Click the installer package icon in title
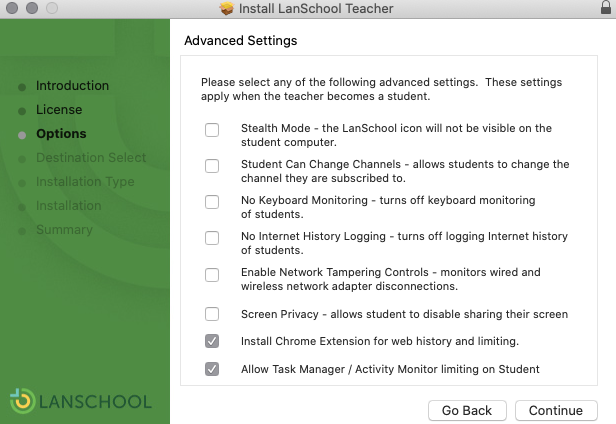 227,8
